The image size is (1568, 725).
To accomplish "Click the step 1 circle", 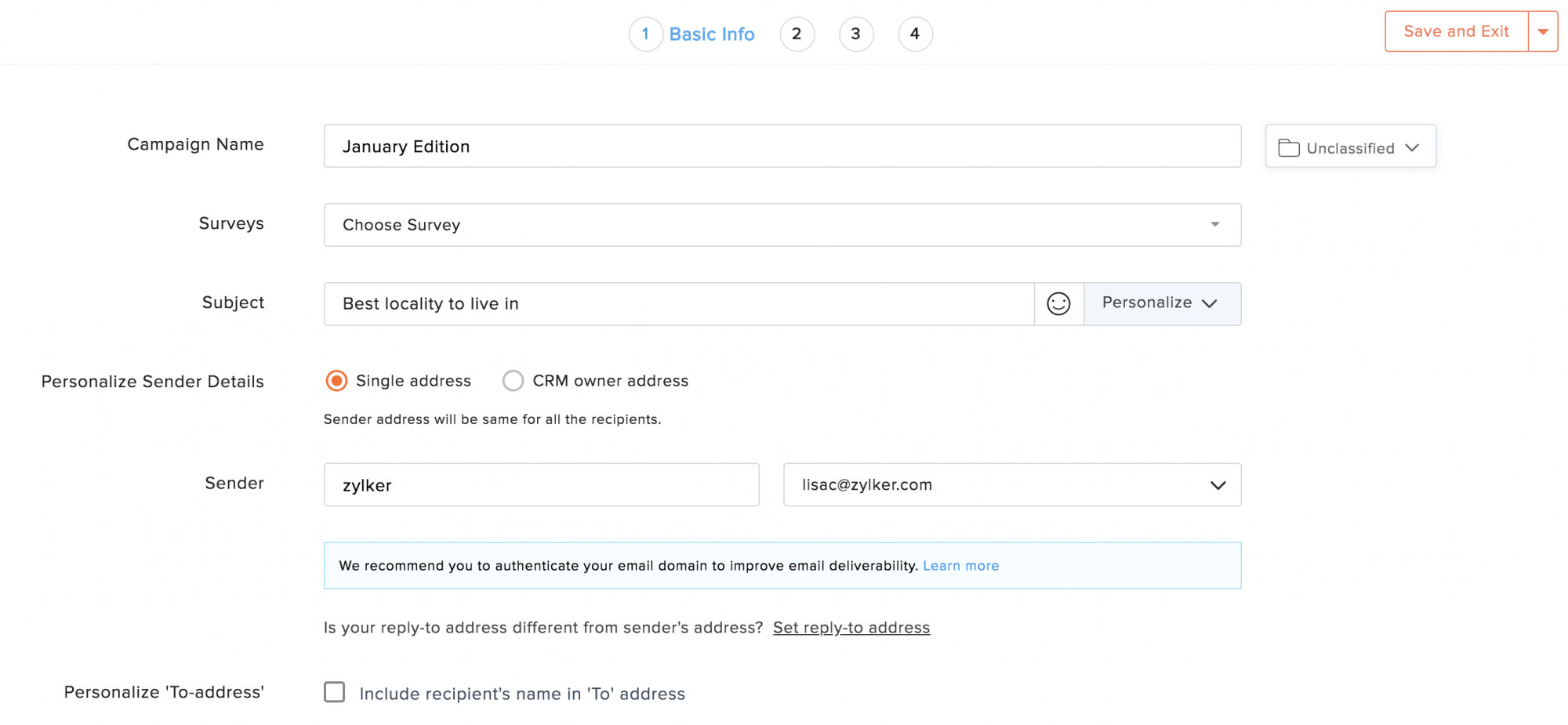I will (x=645, y=34).
